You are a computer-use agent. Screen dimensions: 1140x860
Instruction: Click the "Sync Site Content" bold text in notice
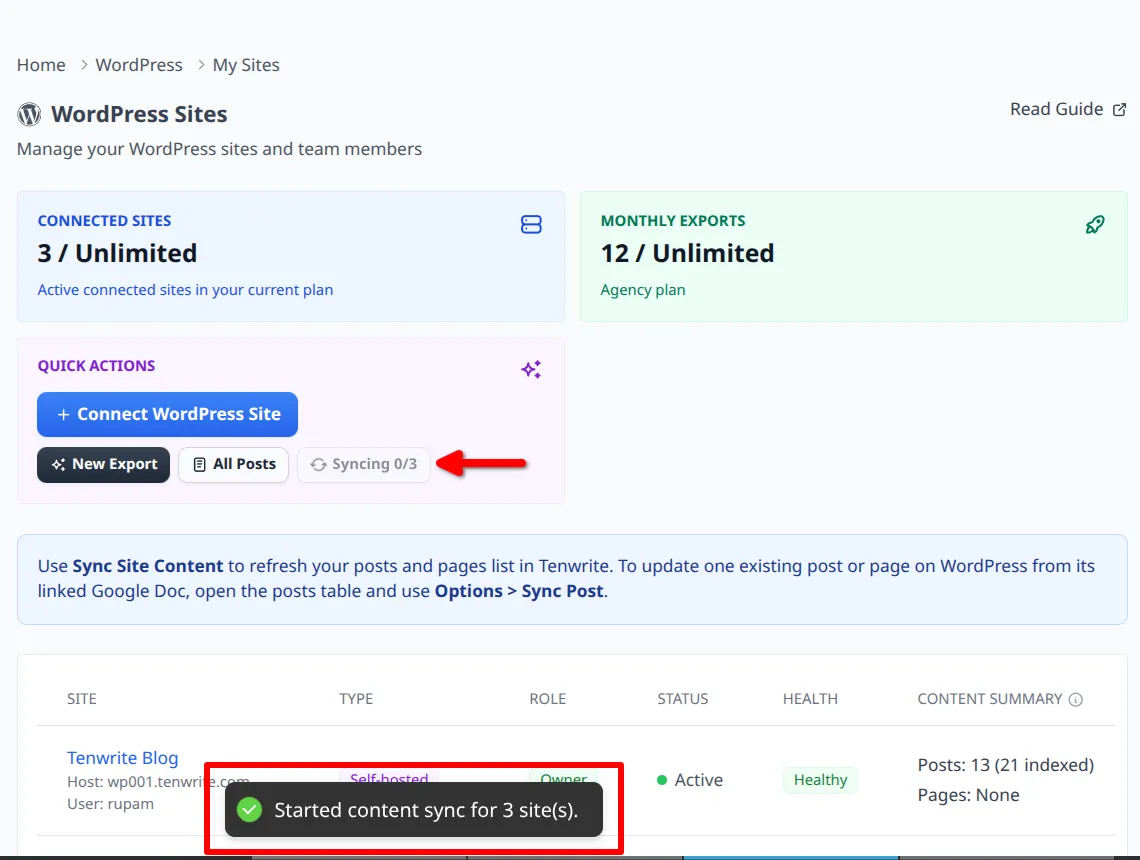(148, 566)
